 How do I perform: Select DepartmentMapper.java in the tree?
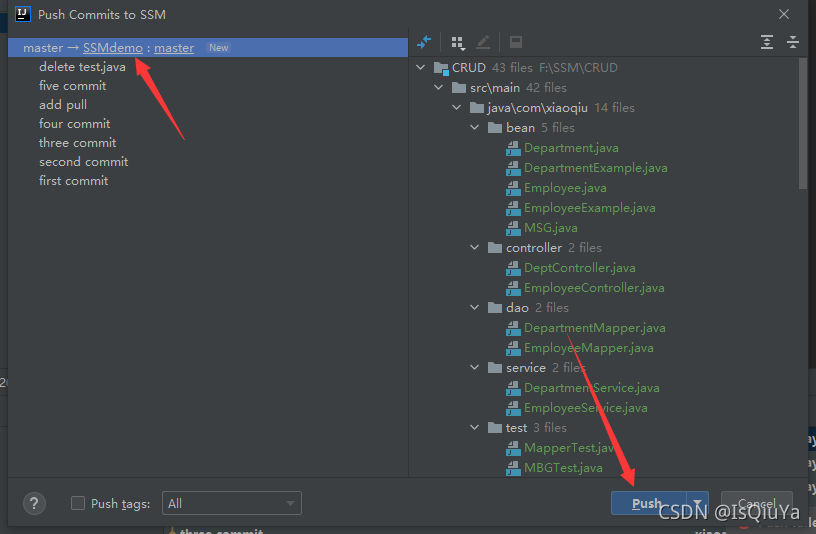click(x=594, y=328)
